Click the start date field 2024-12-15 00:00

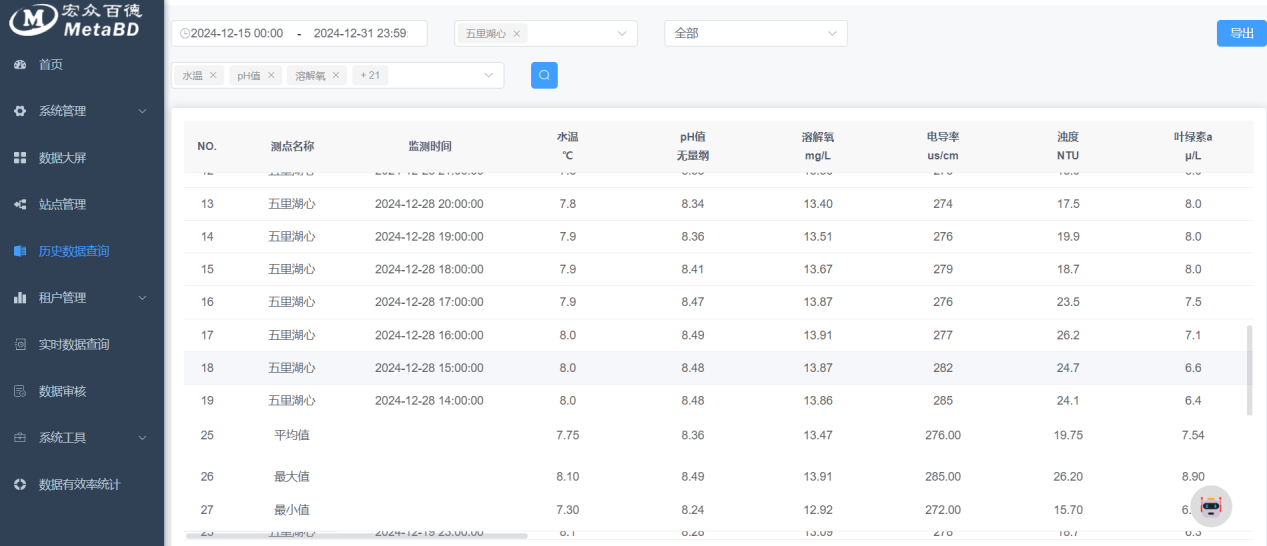(237, 33)
